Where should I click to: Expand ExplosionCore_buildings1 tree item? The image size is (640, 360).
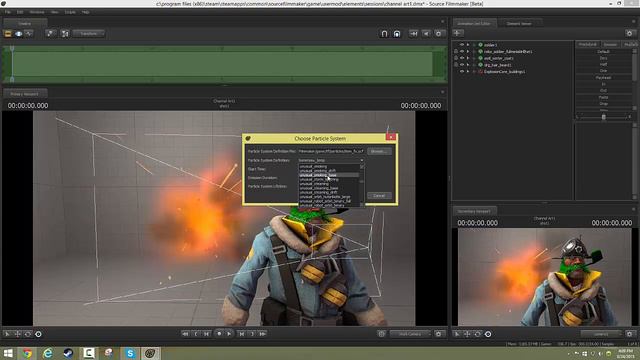tap(468, 71)
